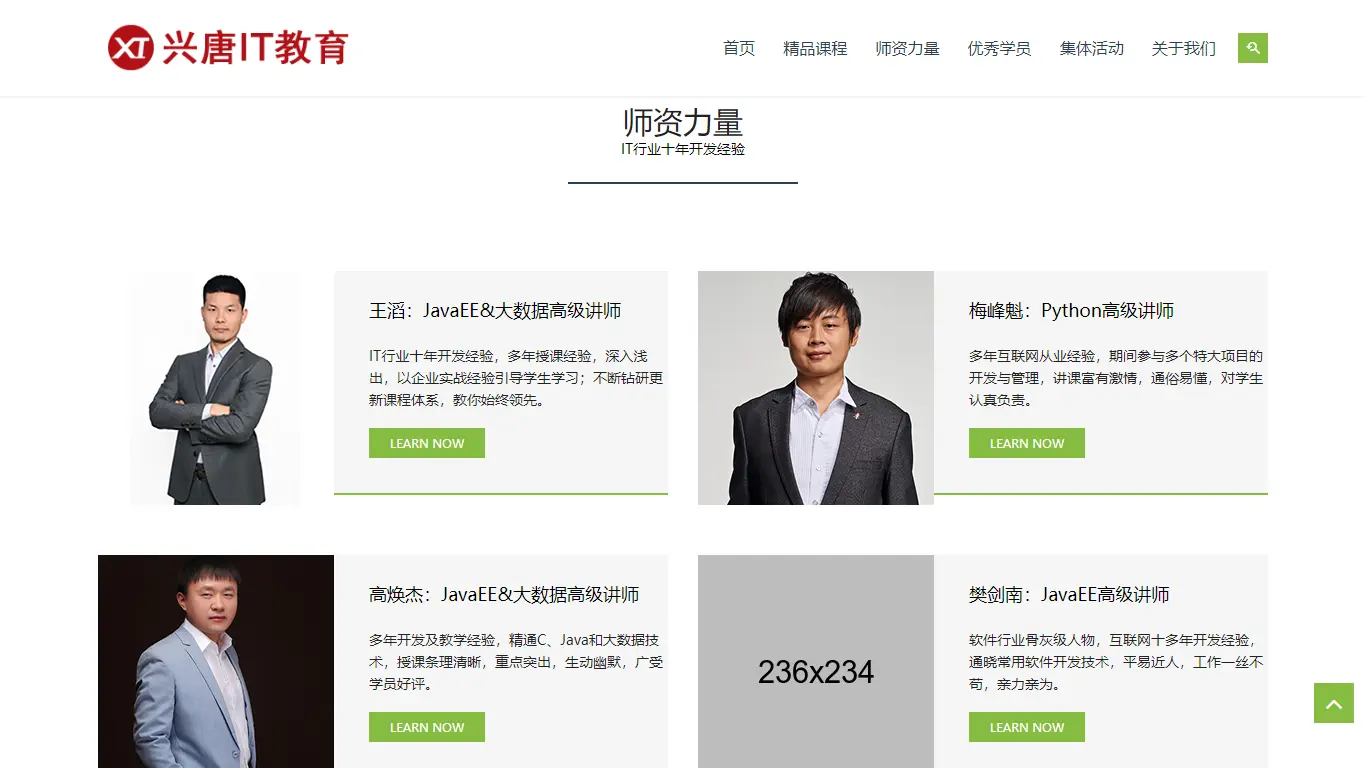Click the scroll-to-top arrow button
The width and height of the screenshot is (1366, 768).
point(1333,703)
